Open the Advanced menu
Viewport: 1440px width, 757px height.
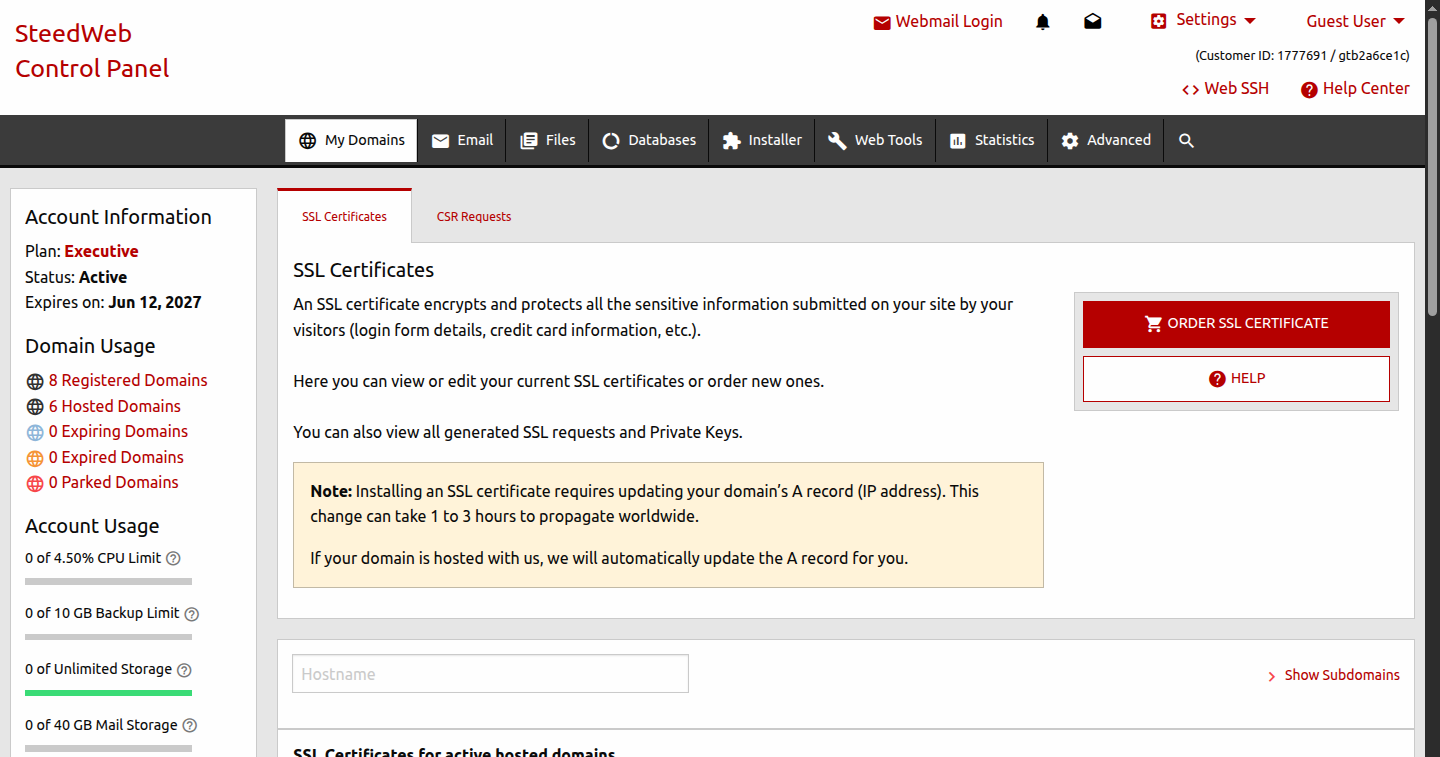[x=1105, y=140]
